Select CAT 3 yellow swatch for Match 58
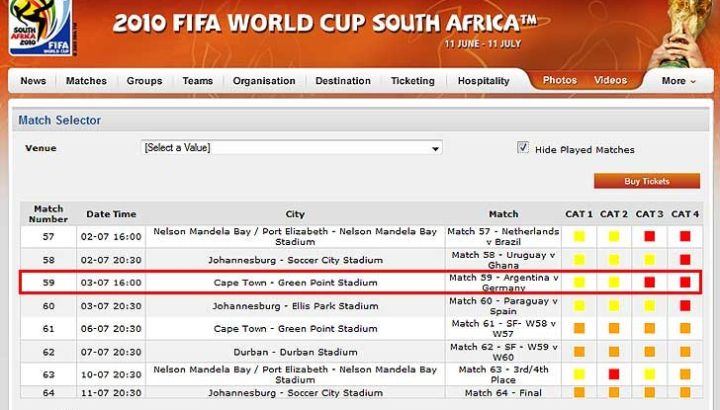Viewport: 720px width, 410px height. click(649, 260)
